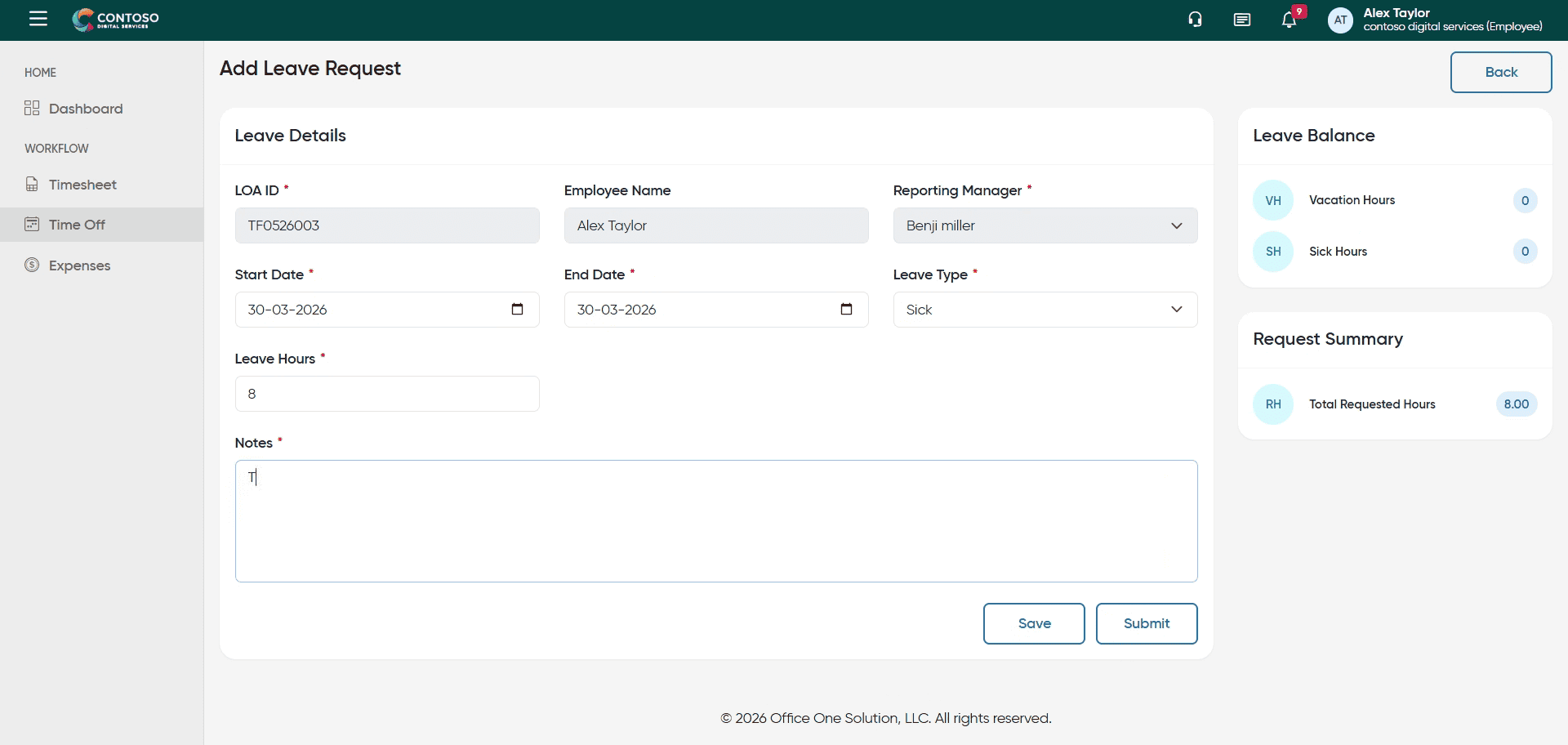Open the notifications bell

[x=1289, y=20]
